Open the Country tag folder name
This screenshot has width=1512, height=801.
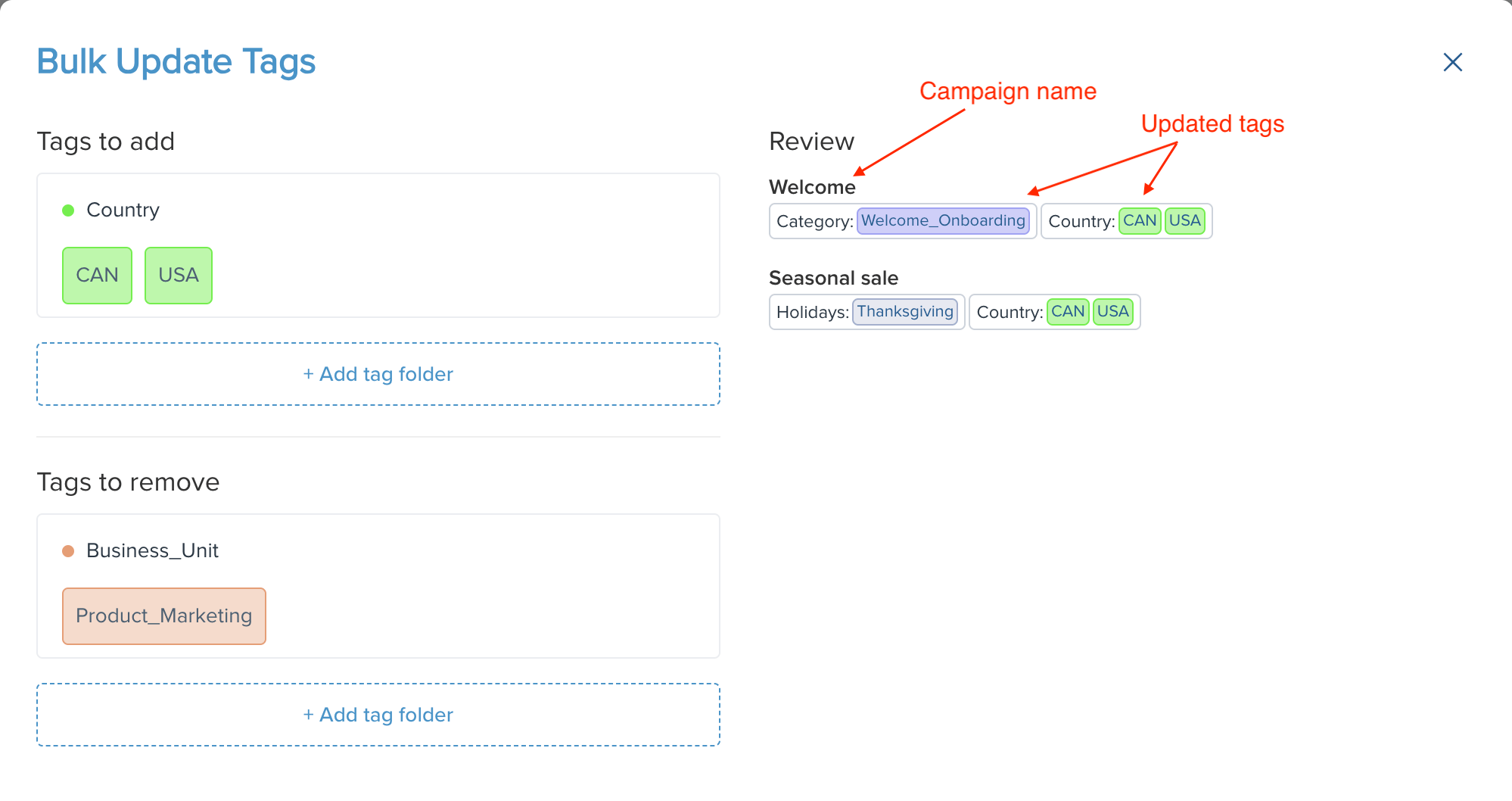pos(123,210)
